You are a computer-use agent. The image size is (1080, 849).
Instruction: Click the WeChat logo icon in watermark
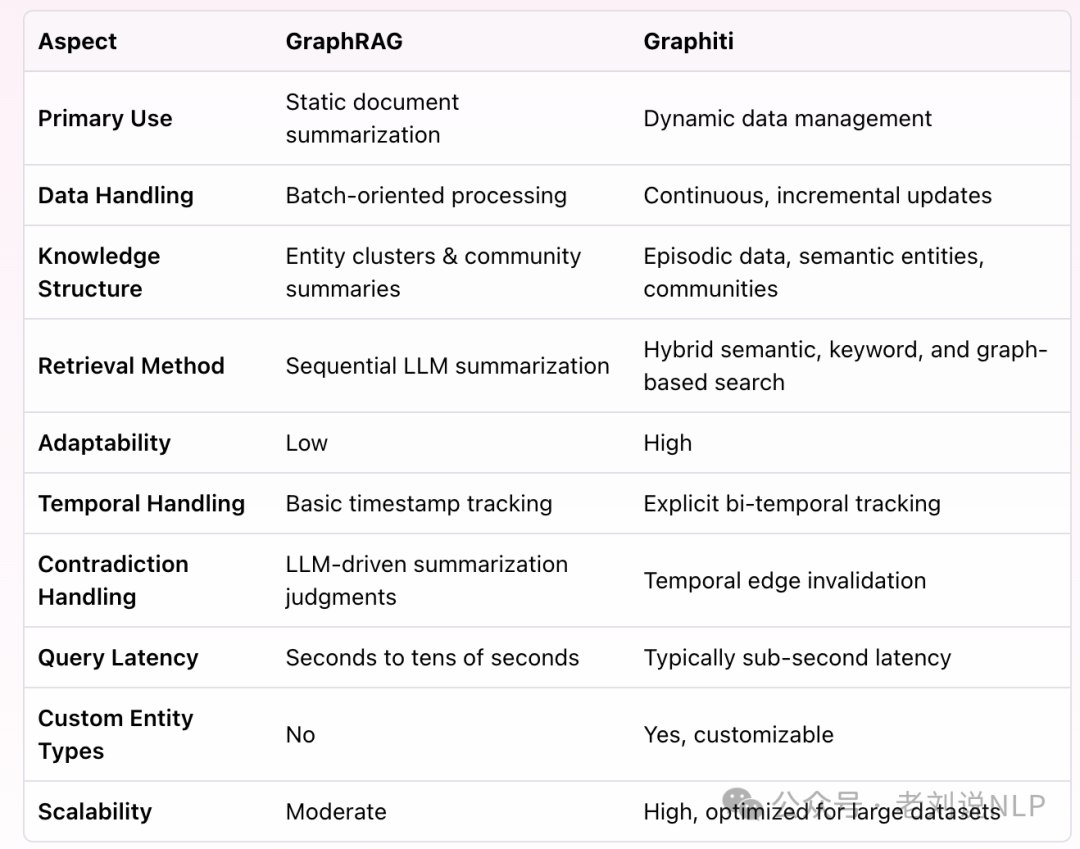tap(742, 804)
